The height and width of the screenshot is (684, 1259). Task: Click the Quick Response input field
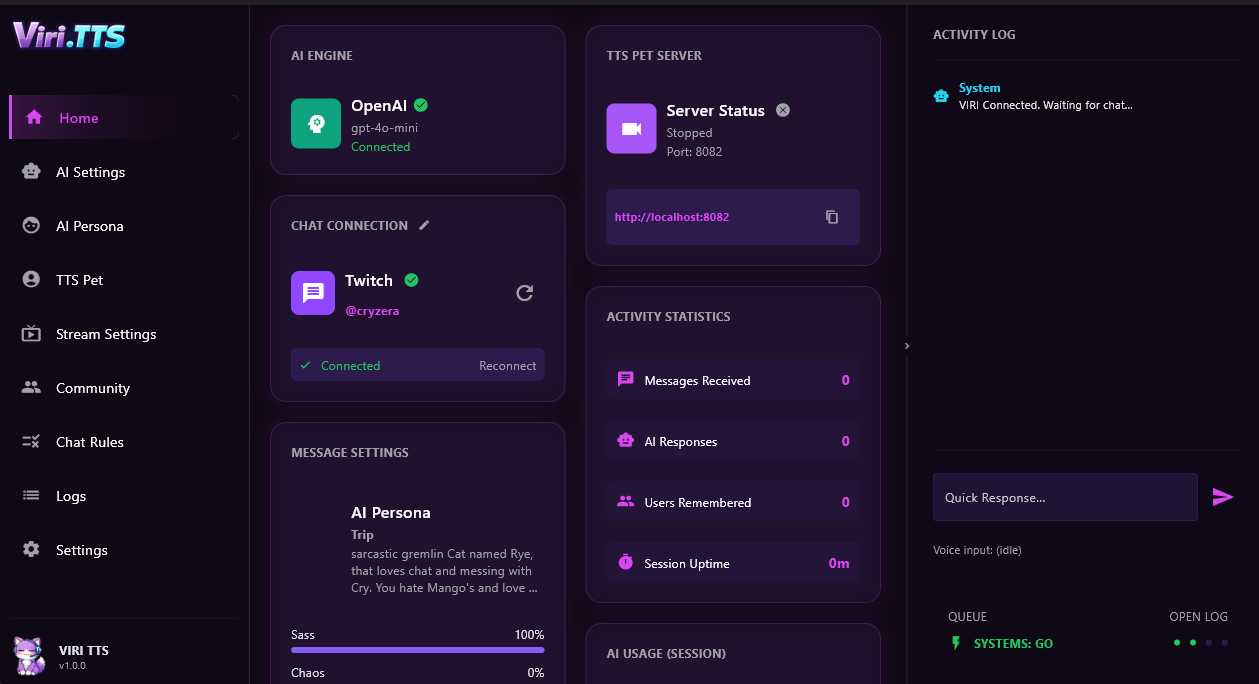[x=1064, y=496]
